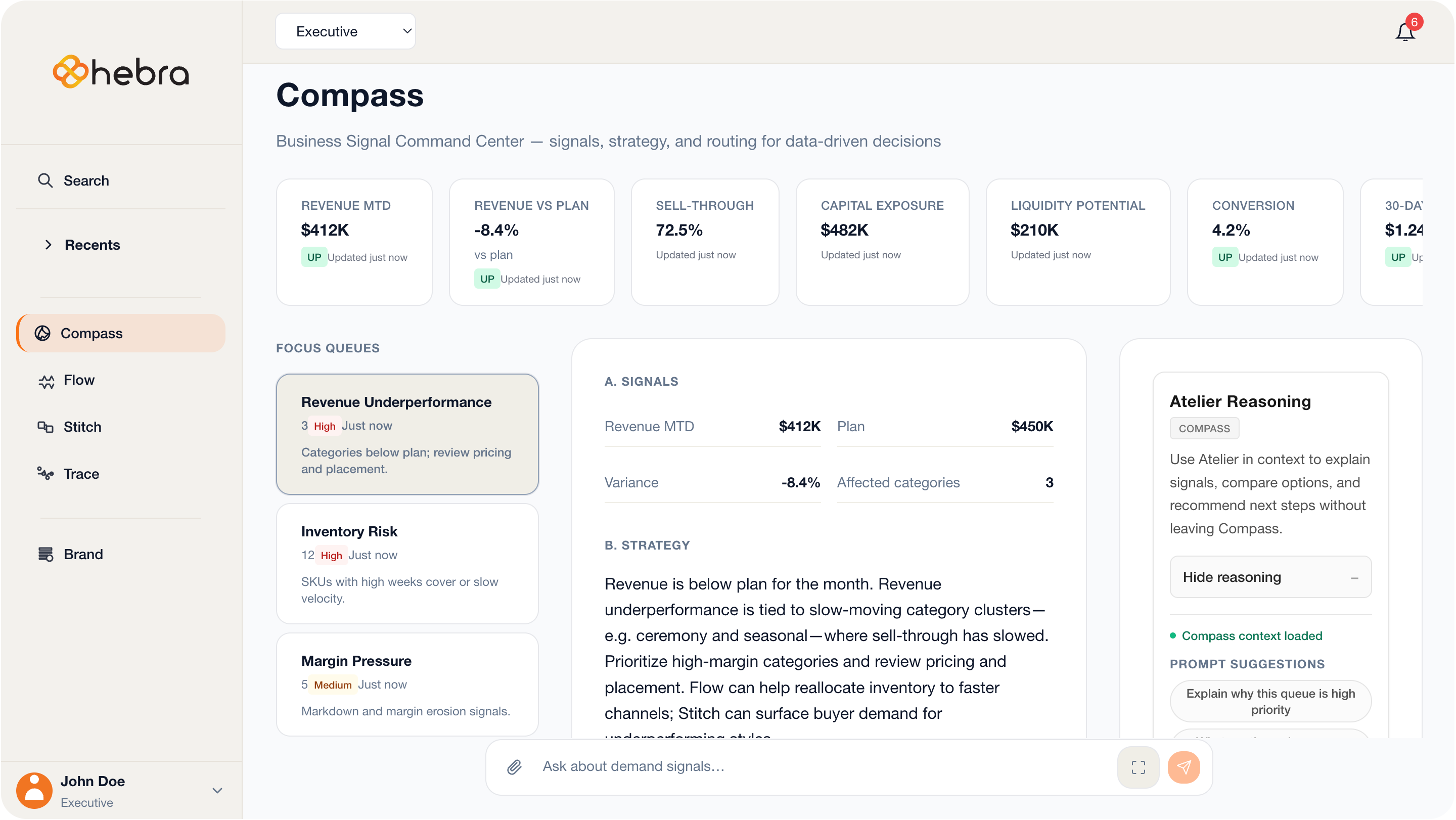Select the Trace tool icon
This screenshot has width=1456, height=820.
(x=46, y=474)
